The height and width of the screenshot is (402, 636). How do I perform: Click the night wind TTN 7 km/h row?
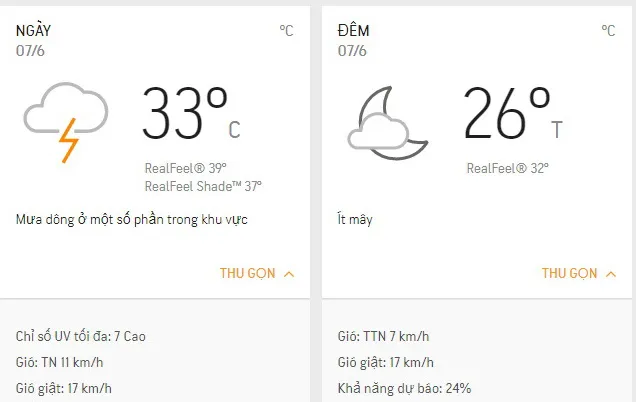click(384, 337)
